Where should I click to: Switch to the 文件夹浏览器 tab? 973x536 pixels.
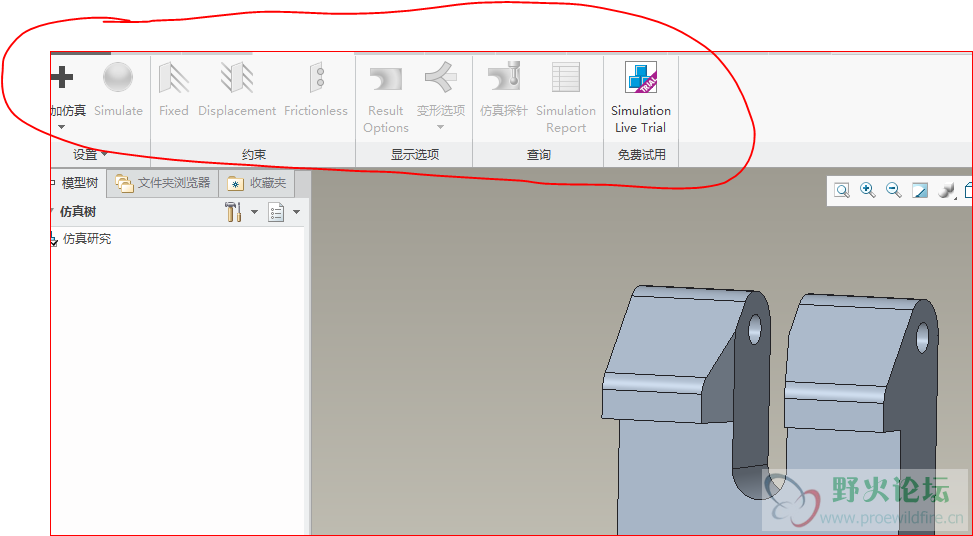click(x=163, y=184)
